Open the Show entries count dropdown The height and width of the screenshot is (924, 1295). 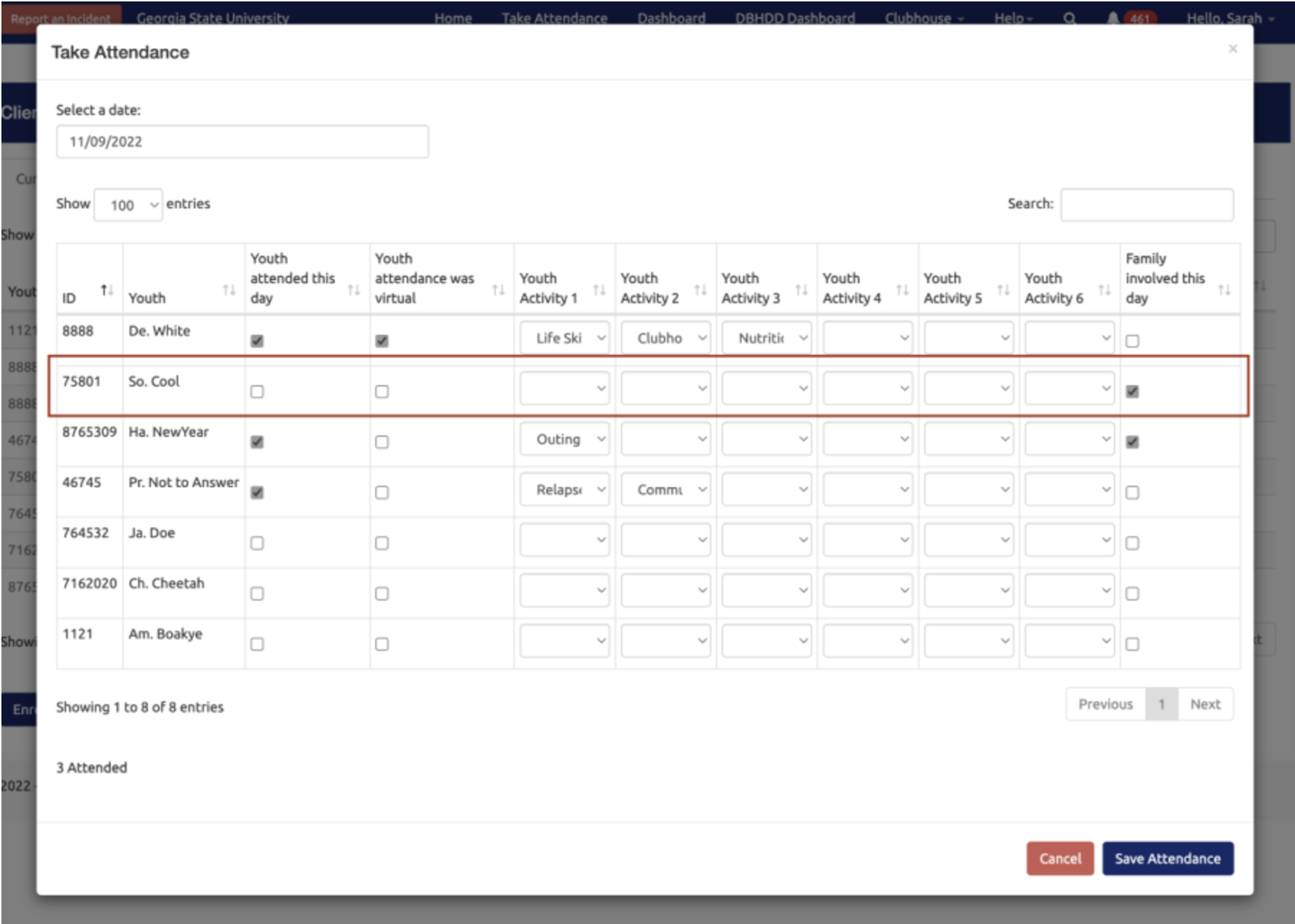click(128, 205)
